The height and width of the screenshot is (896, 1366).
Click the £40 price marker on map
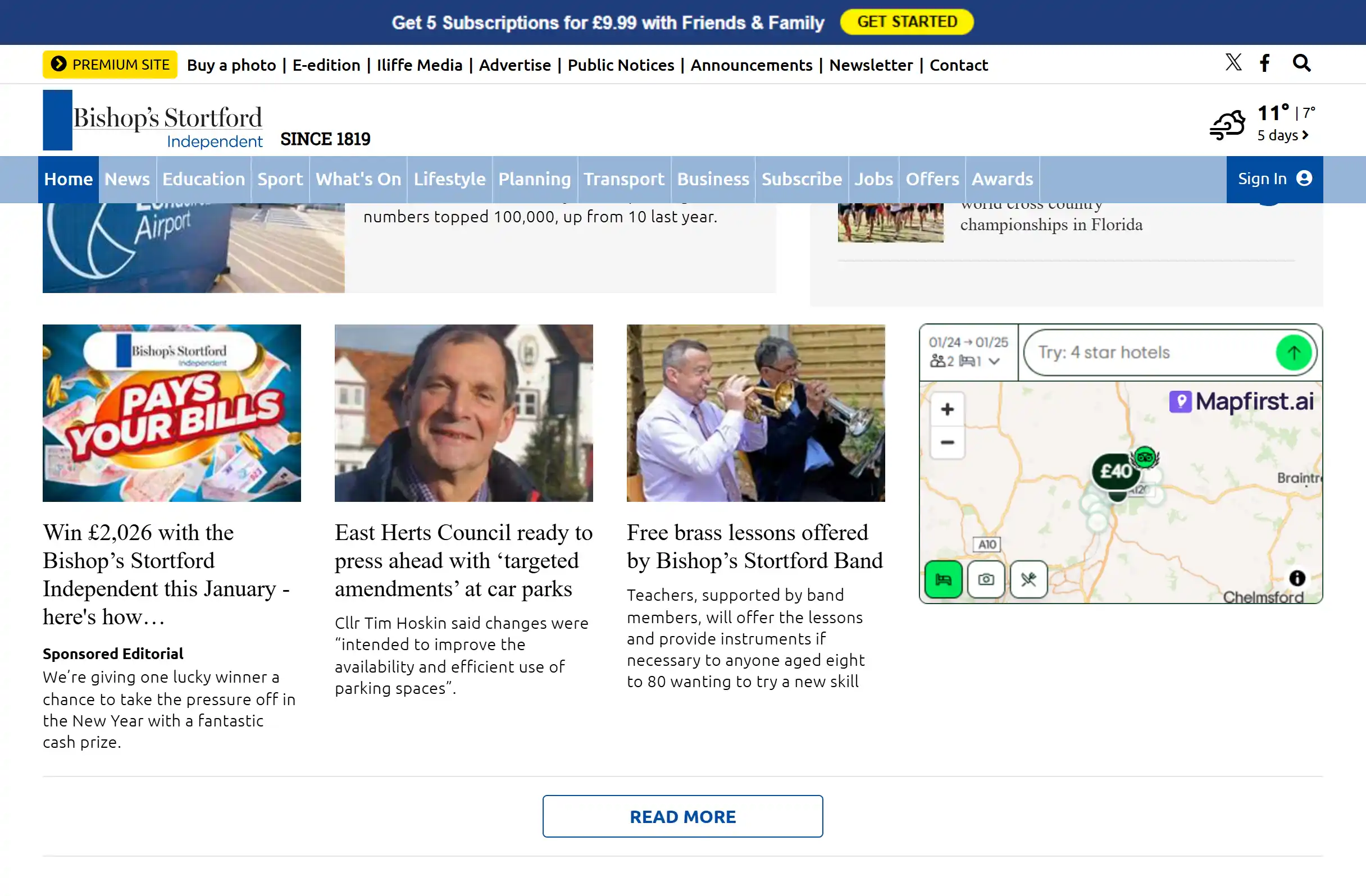pyautogui.click(x=1115, y=472)
